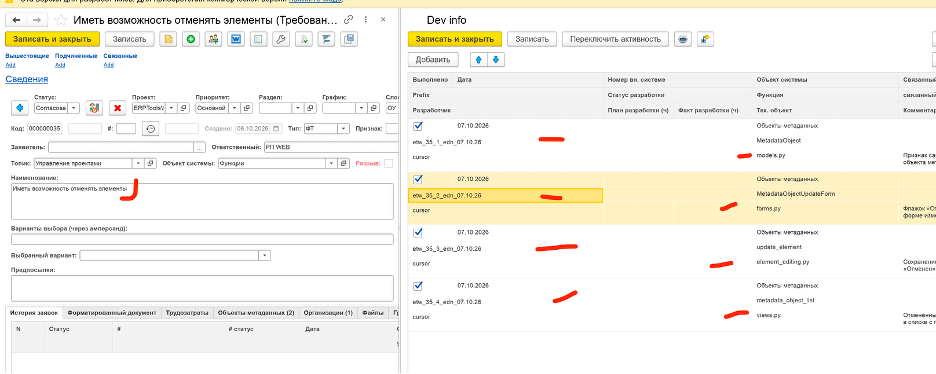Click the document with green arrow icon
The image size is (936, 374).
tap(304, 39)
